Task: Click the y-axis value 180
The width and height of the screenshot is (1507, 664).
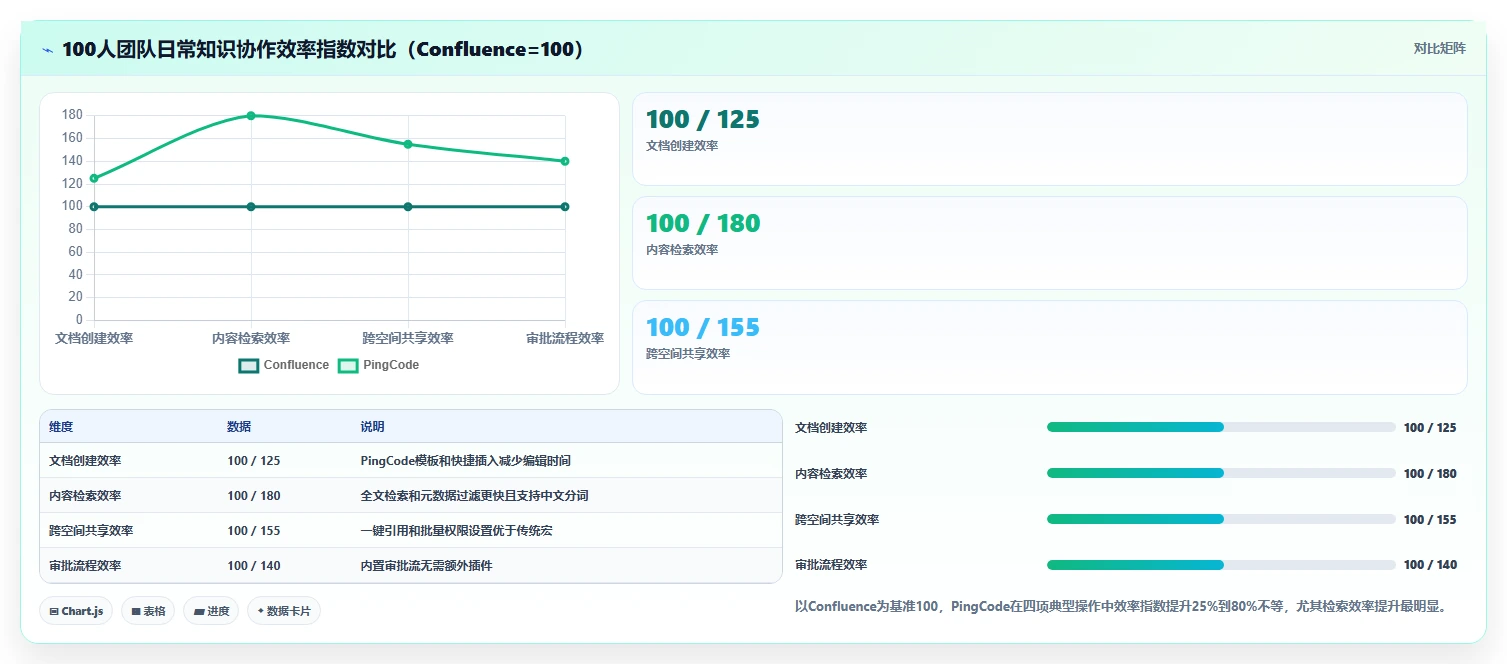Action: 72,115
